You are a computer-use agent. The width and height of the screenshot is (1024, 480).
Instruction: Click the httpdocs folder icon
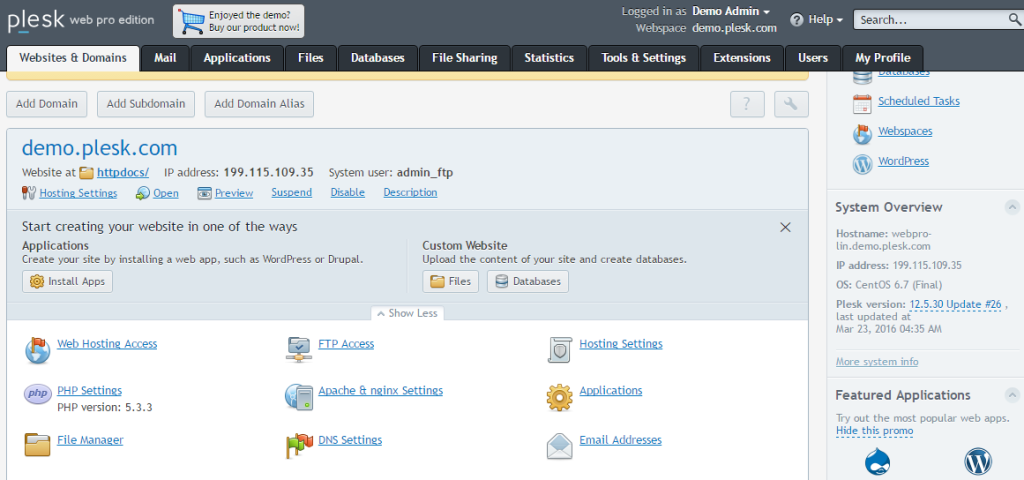click(87, 173)
